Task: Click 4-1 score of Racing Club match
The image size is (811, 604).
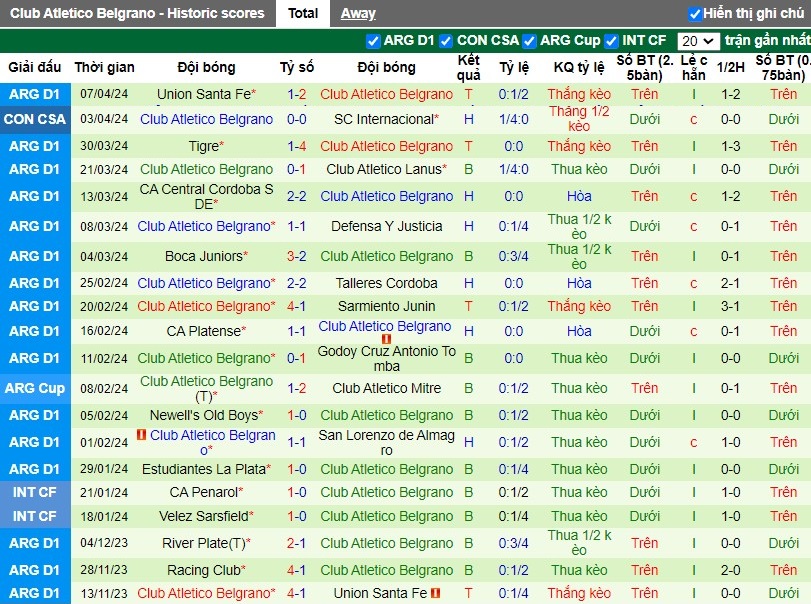Action: coord(296,570)
